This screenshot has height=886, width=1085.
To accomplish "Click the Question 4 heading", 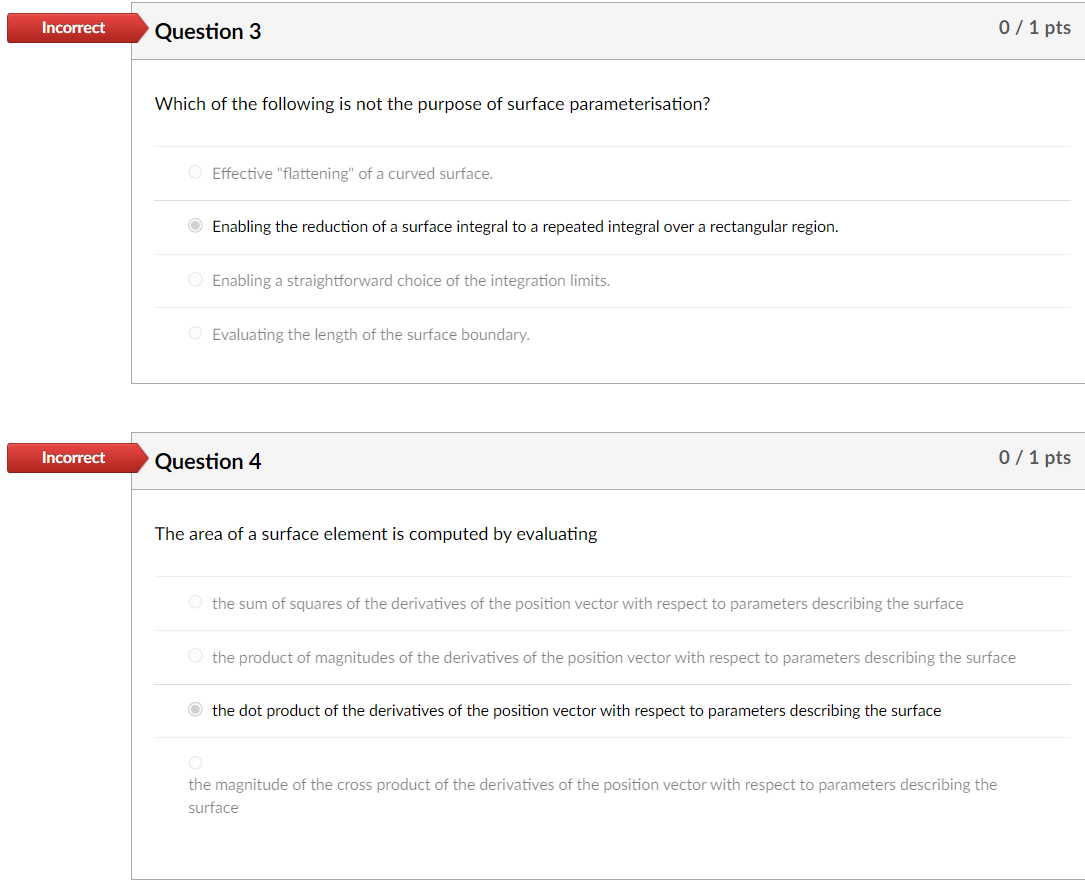I will [208, 461].
